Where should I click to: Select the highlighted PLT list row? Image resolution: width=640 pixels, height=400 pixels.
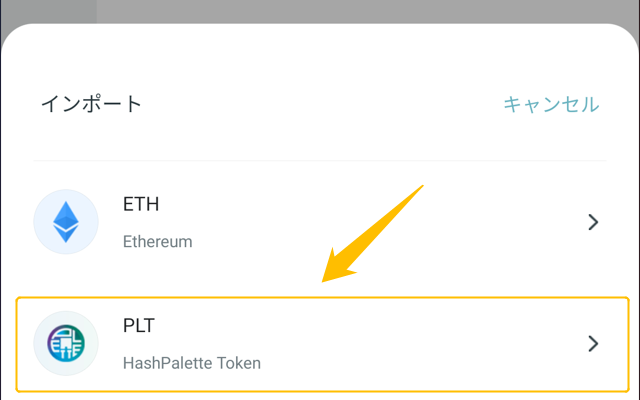point(322,344)
